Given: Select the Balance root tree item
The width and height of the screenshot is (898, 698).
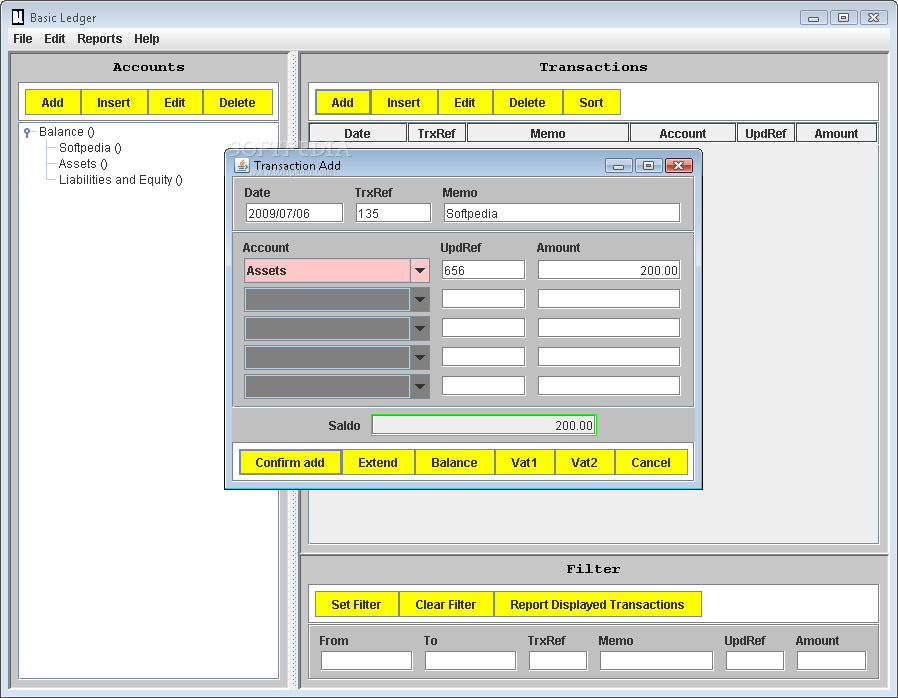Looking at the screenshot, I should point(66,132).
